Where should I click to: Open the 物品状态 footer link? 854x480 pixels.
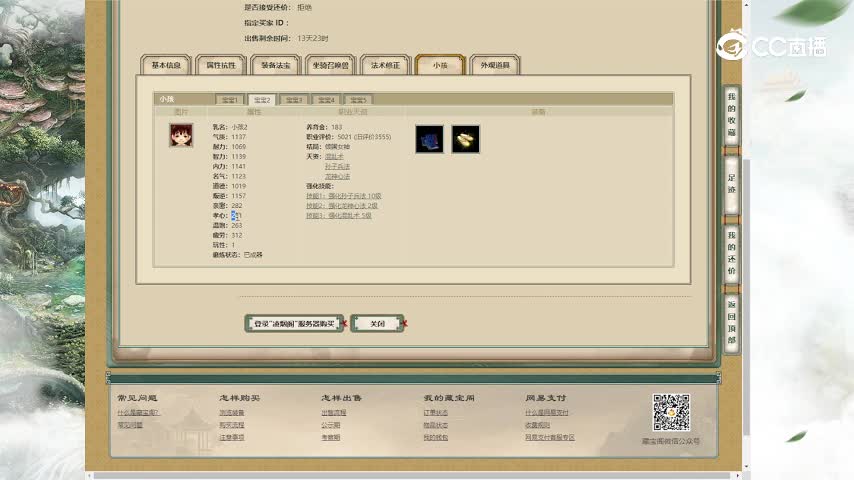coord(436,425)
